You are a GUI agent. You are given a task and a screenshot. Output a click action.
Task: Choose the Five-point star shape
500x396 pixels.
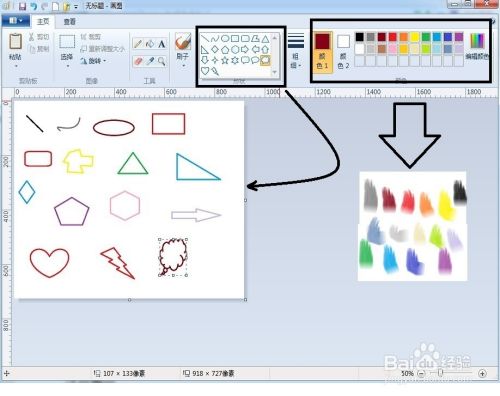(225, 60)
